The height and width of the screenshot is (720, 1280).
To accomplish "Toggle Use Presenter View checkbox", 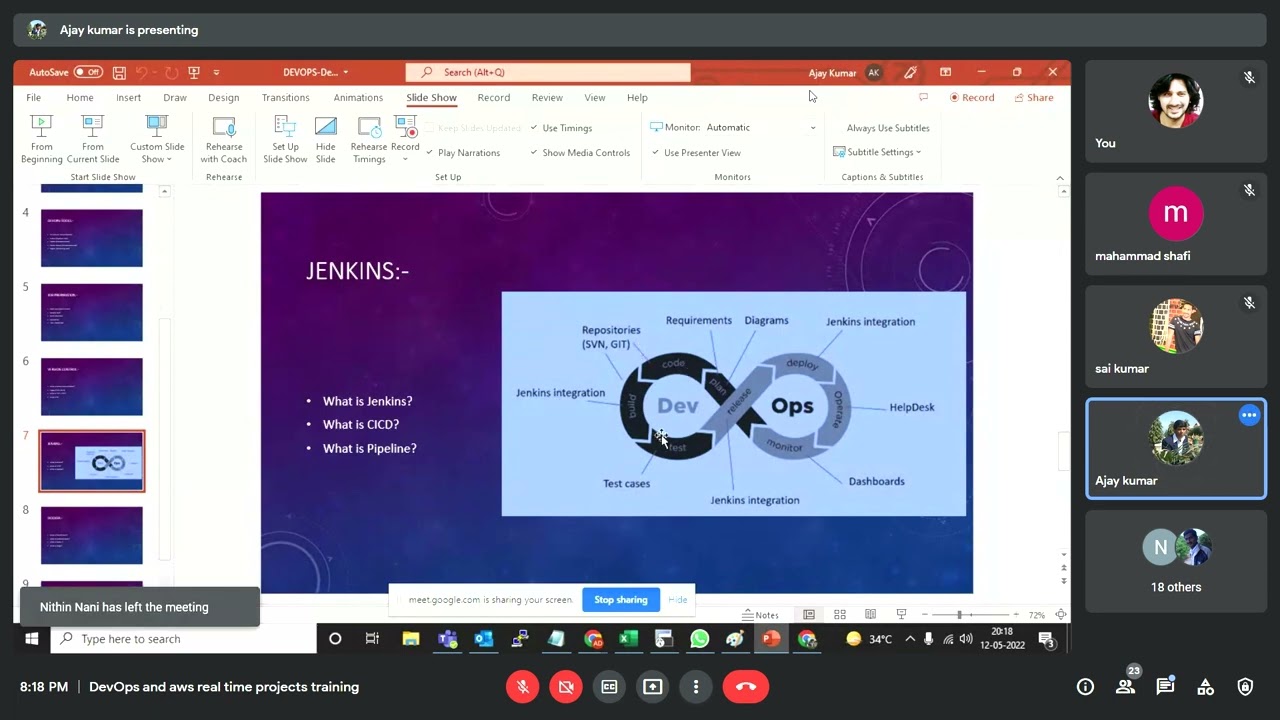I will click(696, 153).
